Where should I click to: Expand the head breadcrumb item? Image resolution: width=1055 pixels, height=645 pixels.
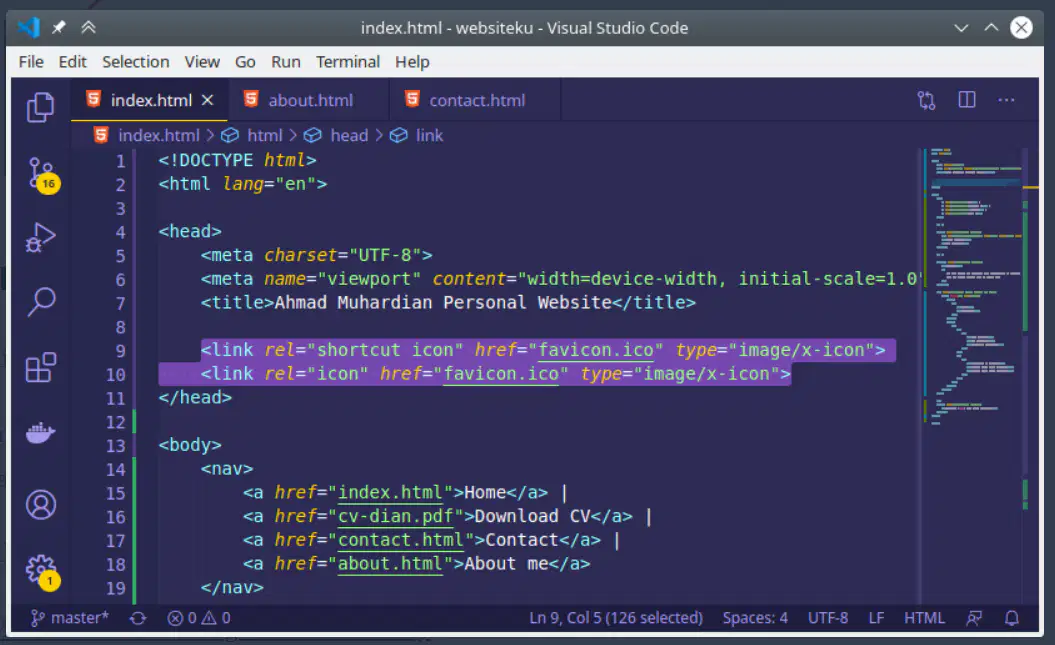click(349, 135)
